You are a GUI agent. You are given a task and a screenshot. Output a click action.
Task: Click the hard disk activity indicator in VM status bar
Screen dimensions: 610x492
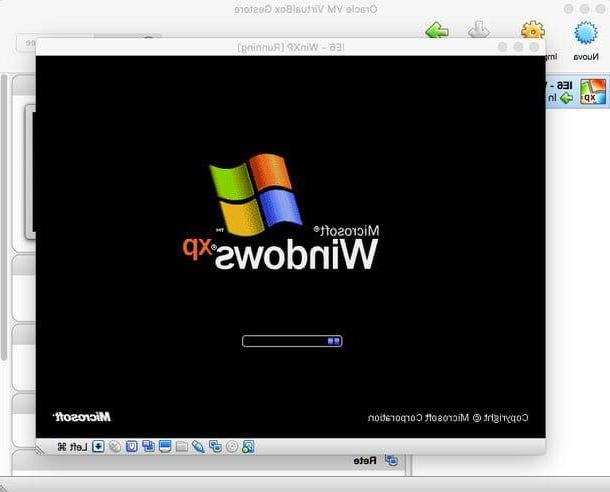(x=248, y=446)
